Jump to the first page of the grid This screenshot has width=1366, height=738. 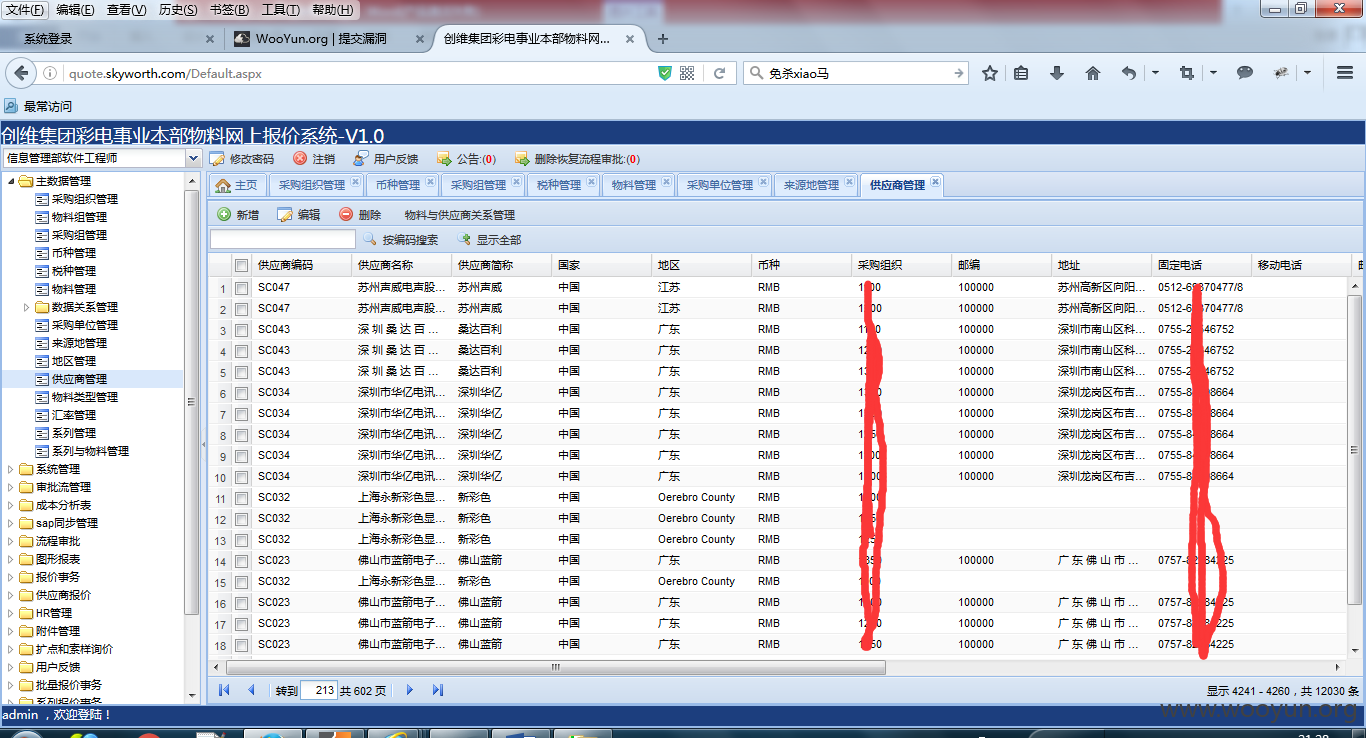point(224,690)
